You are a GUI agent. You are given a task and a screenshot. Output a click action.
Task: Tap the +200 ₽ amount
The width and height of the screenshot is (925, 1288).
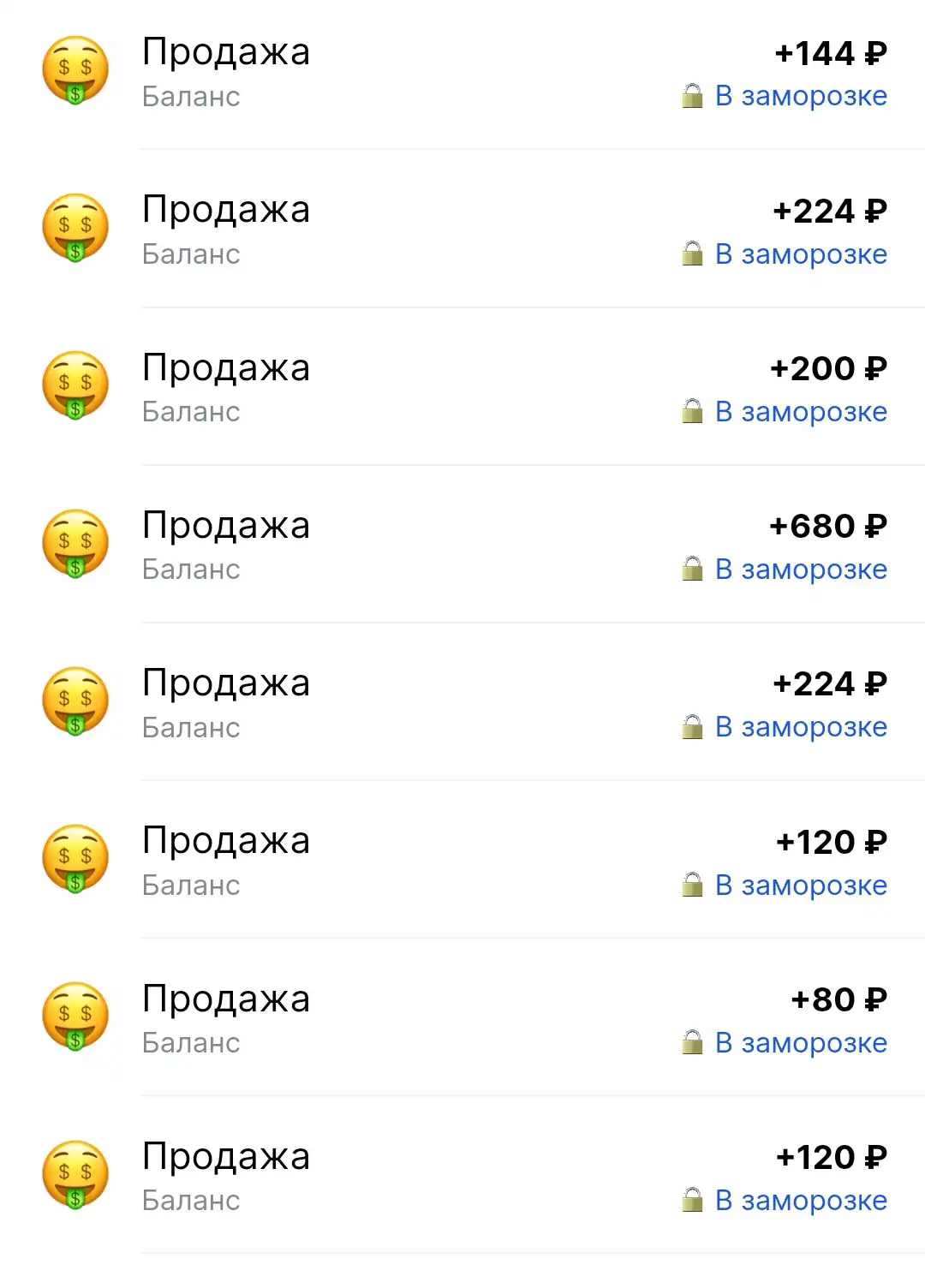828,369
